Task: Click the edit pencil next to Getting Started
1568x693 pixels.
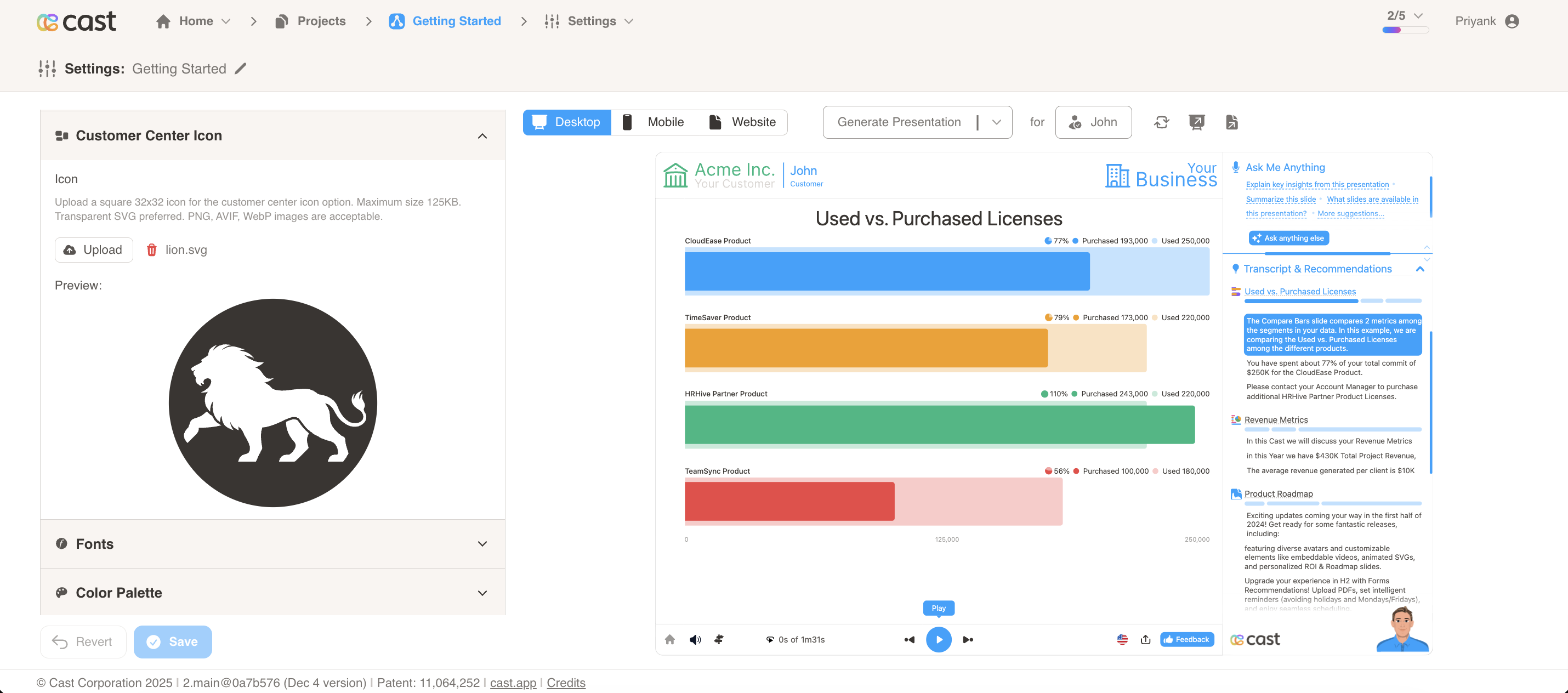Action: tap(241, 69)
